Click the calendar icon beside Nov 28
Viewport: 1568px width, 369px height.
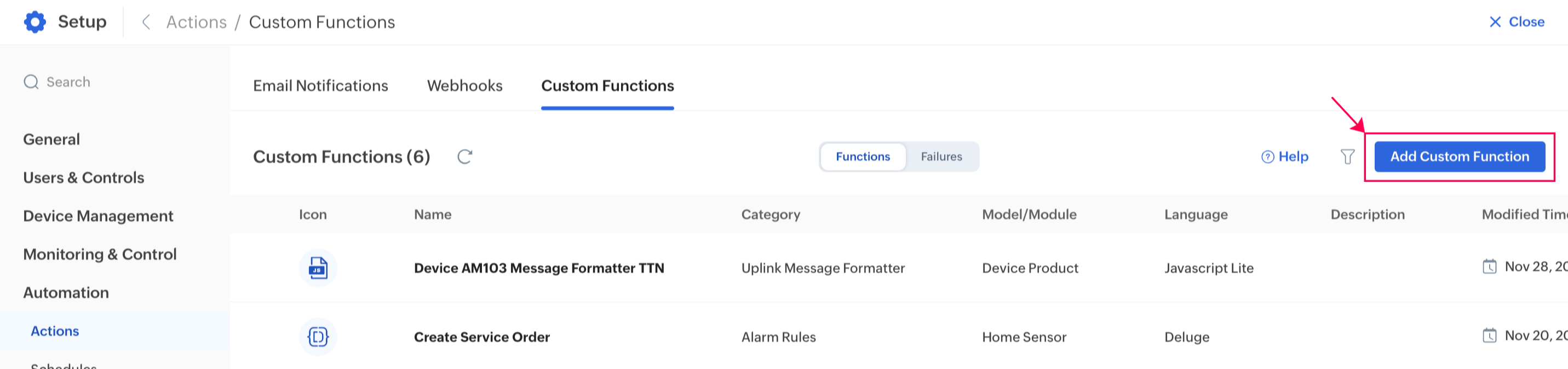coord(1489,267)
